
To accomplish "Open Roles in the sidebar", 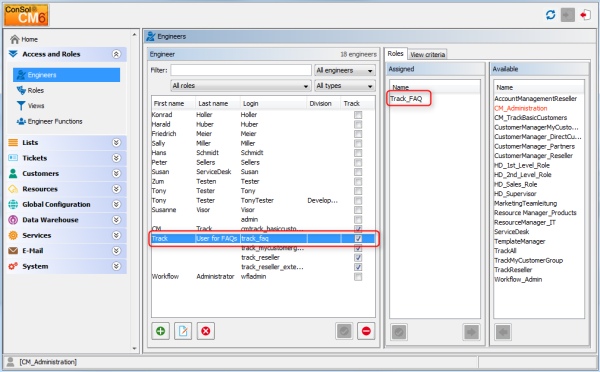I will pos(30,90).
